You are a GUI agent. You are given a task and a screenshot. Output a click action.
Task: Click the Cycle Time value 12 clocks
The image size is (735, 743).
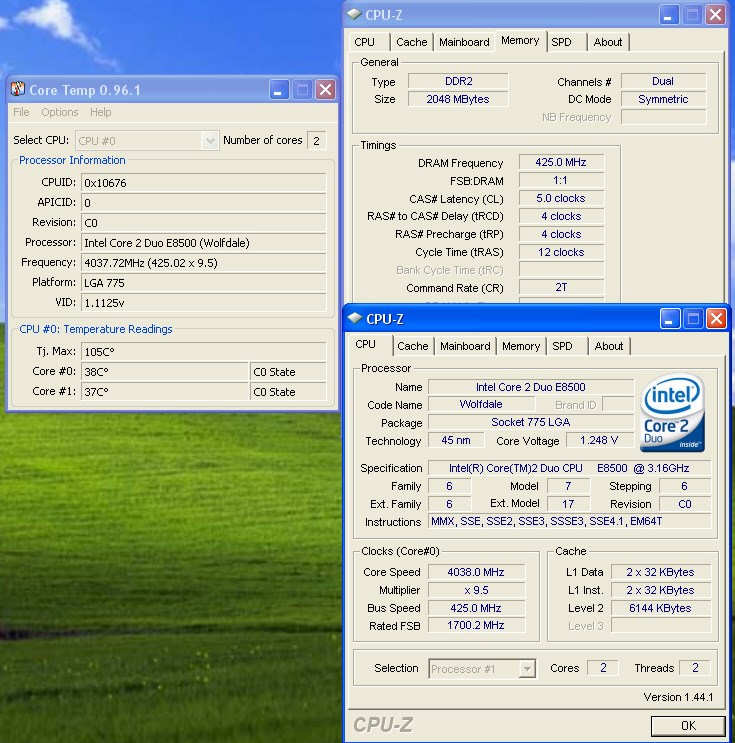pos(562,252)
